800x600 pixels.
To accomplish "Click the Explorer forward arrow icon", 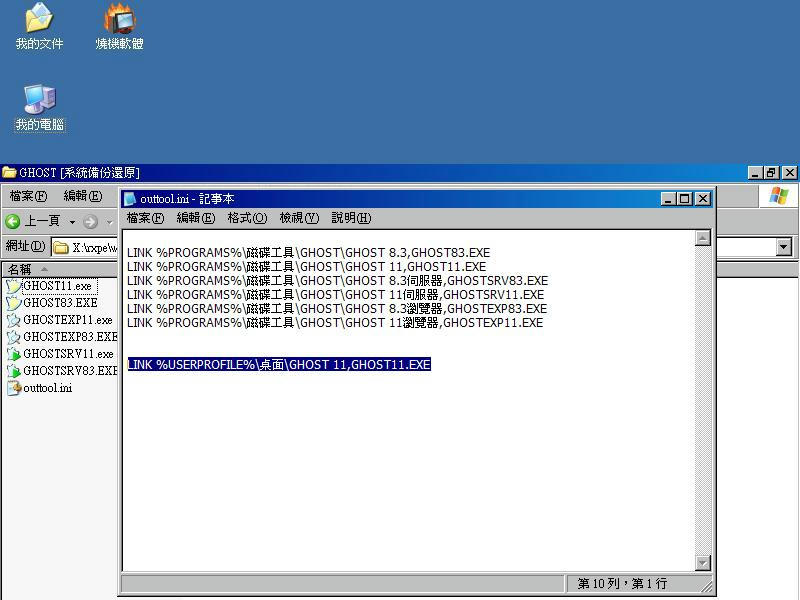I will coord(90,221).
